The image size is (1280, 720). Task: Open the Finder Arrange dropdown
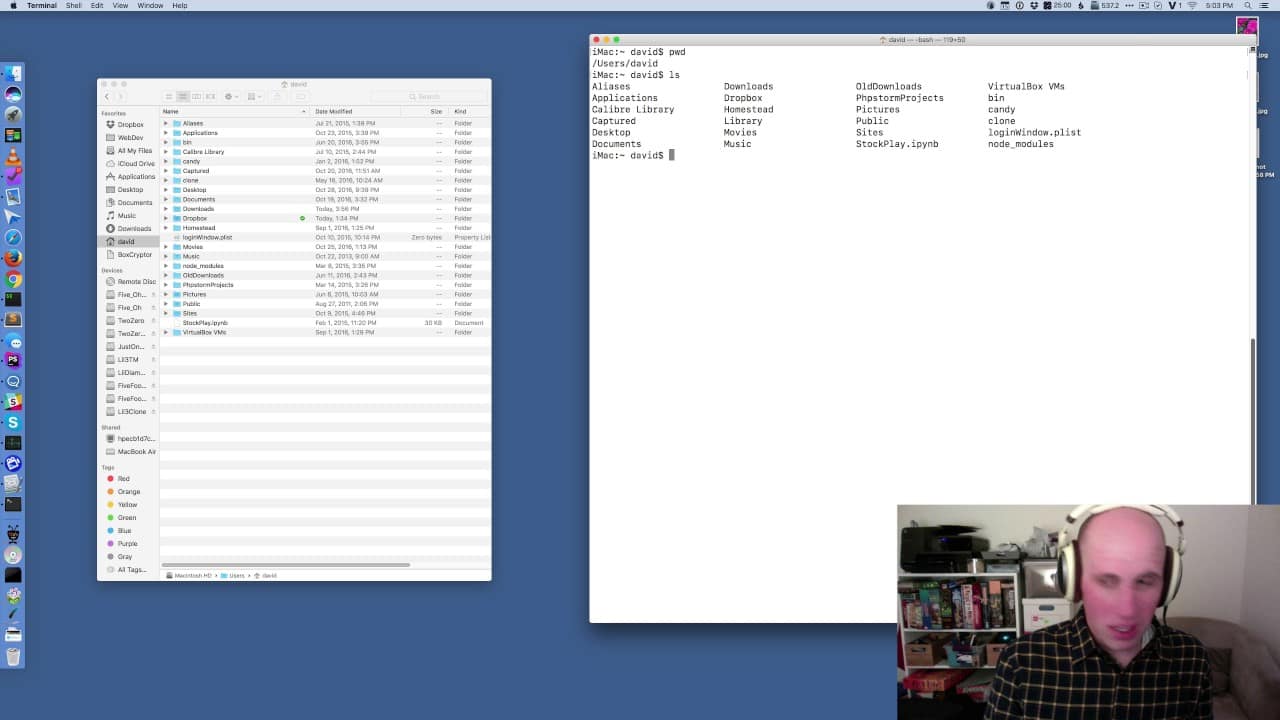click(x=254, y=96)
